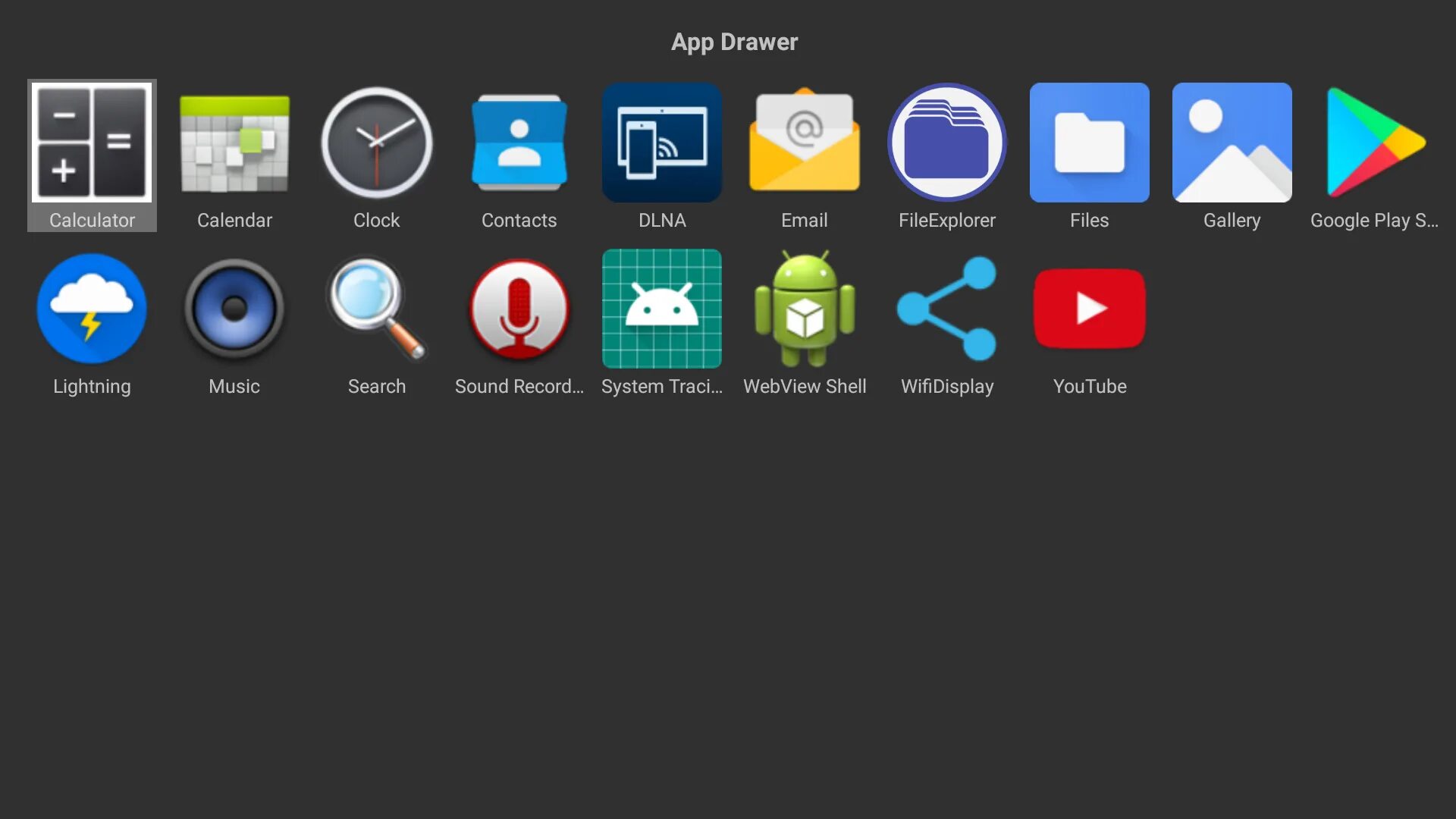The width and height of the screenshot is (1456, 819).
Task: Open the System Tracing app
Action: 662,309
